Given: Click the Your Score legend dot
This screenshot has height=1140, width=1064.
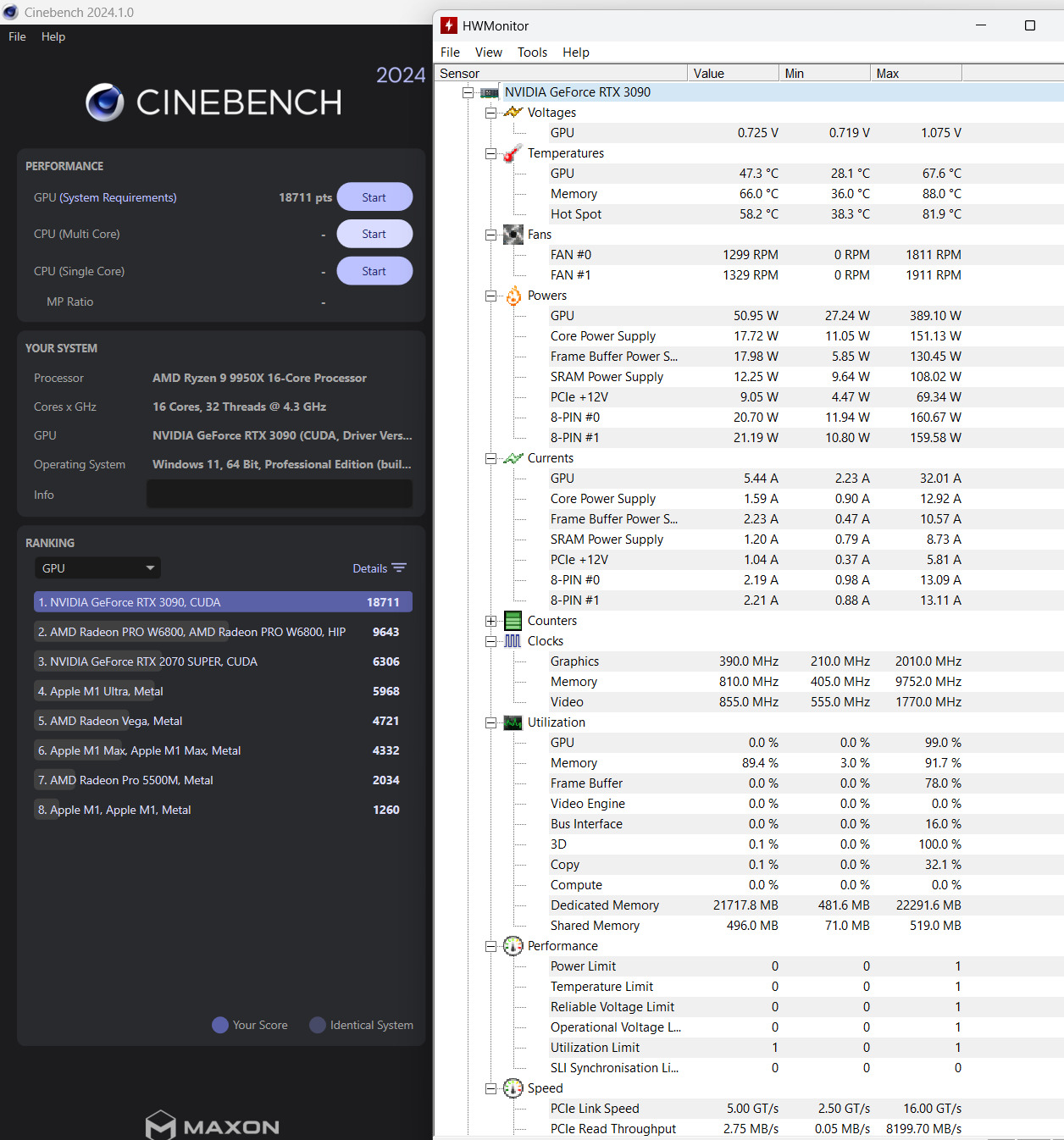Looking at the screenshot, I should tap(220, 1025).
